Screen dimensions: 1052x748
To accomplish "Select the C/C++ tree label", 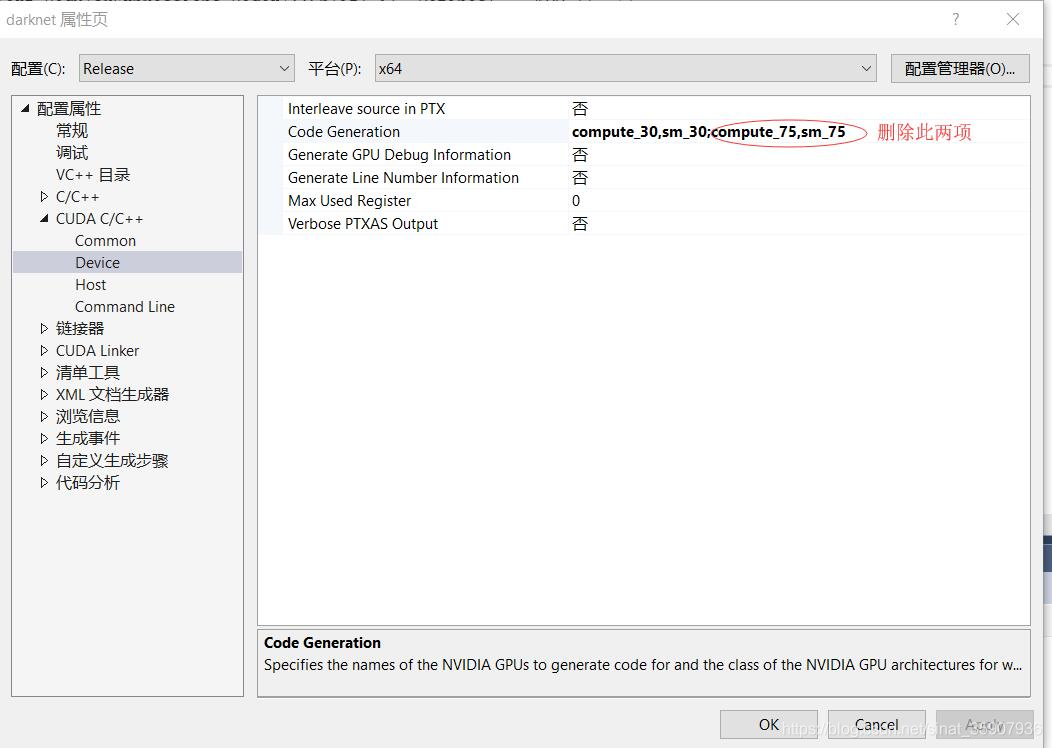I will [78, 197].
